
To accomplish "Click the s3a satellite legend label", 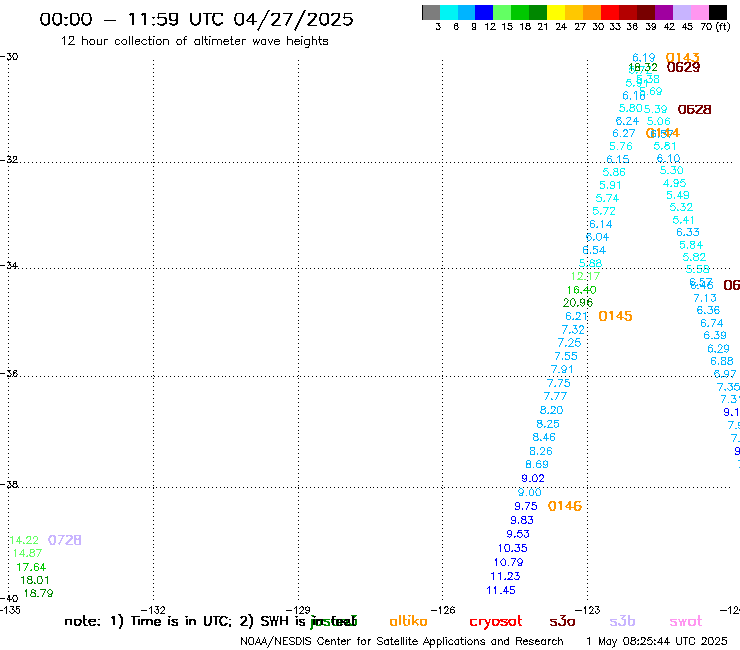I will [562, 621].
